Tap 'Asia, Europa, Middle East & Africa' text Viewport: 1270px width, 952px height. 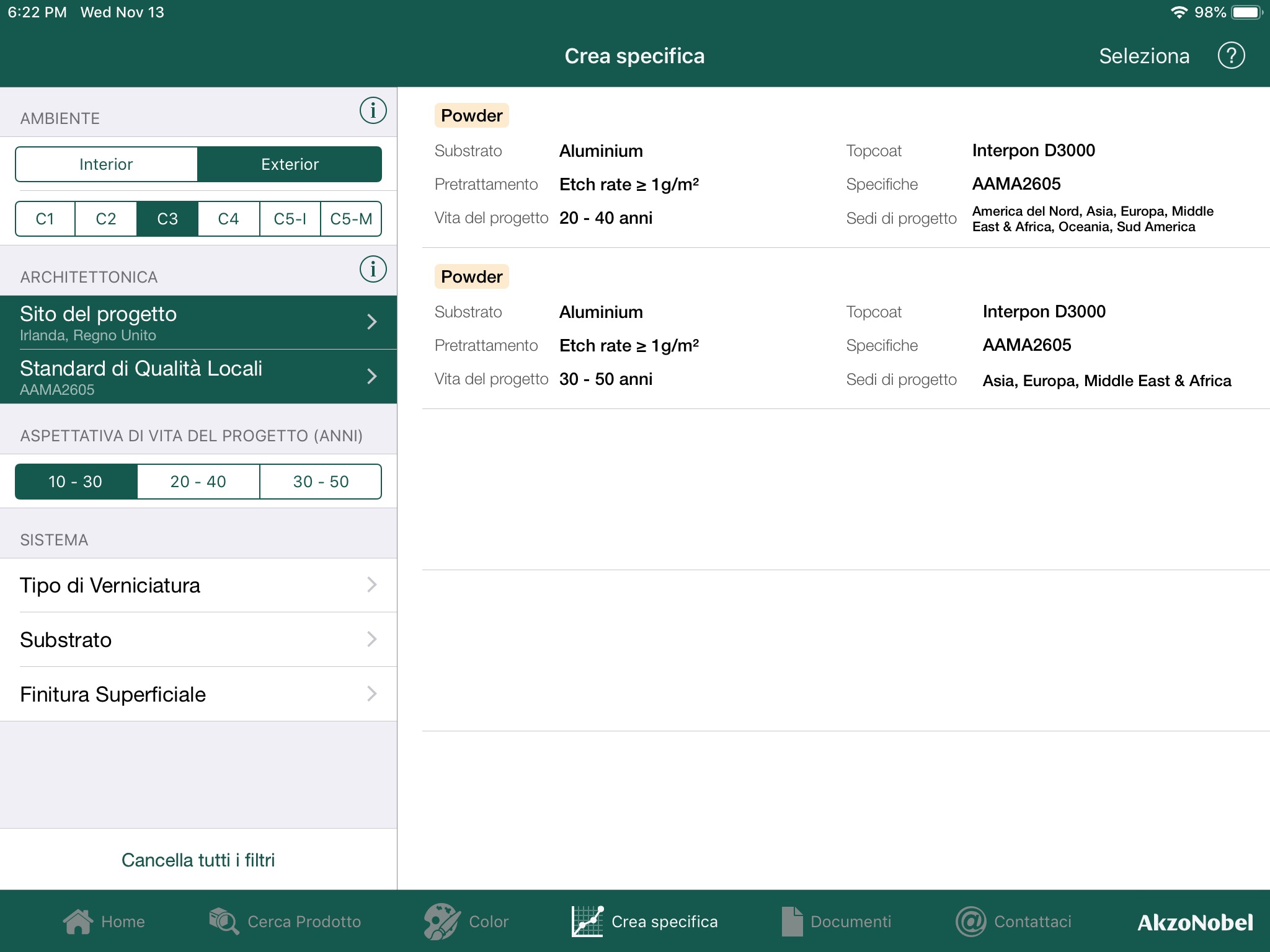click(1107, 381)
